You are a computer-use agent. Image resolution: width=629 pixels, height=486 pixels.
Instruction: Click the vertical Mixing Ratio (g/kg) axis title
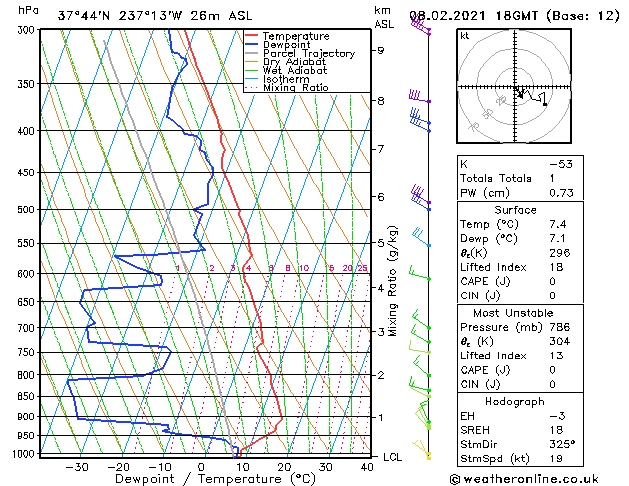pos(392,281)
